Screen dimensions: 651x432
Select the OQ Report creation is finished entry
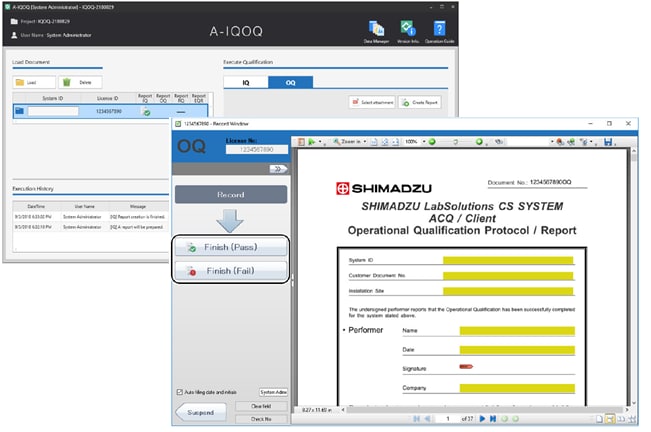coord(91,217)
